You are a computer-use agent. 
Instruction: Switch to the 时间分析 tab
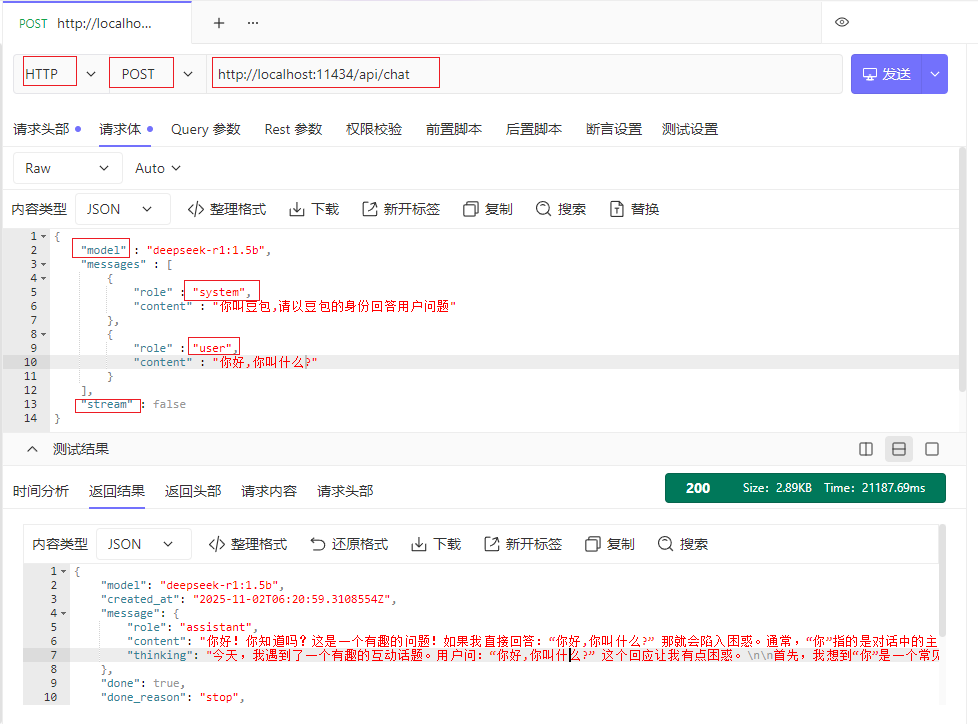[40, 491]
